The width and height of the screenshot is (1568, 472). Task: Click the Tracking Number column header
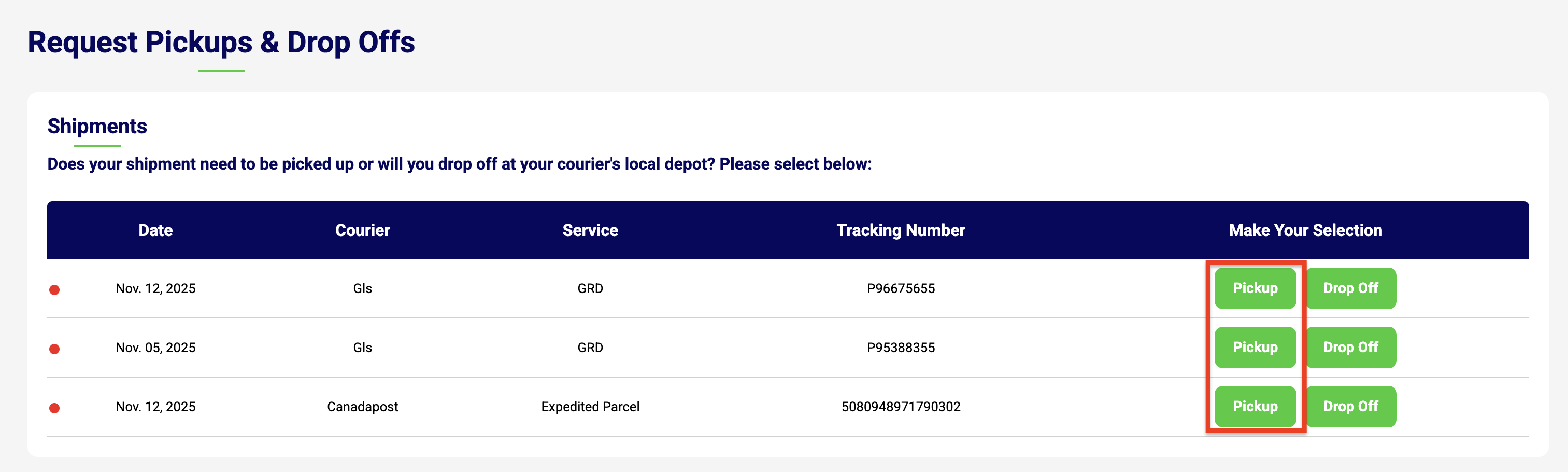[900, 230]
